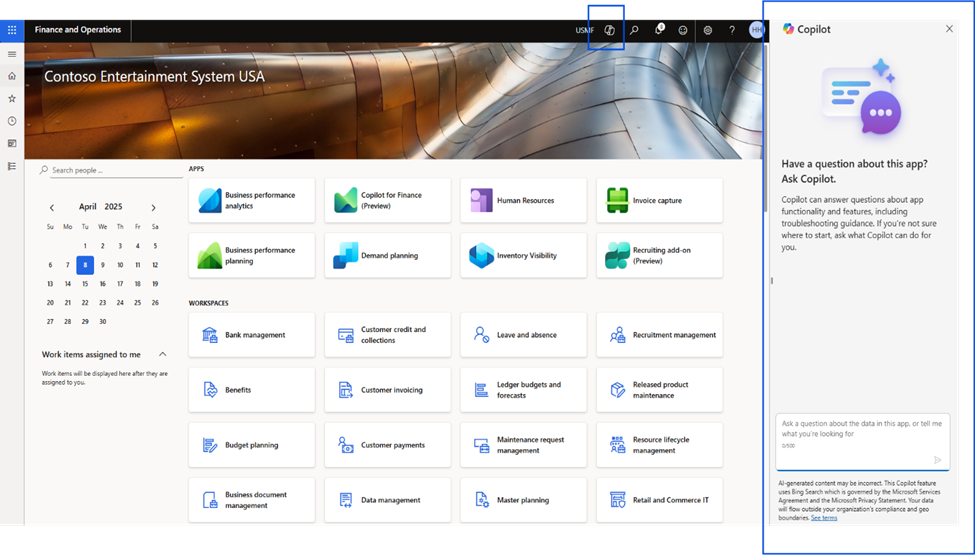975x555 pixels.
Task: Open Favorites star in sidebar
Action: pos(12,98)
